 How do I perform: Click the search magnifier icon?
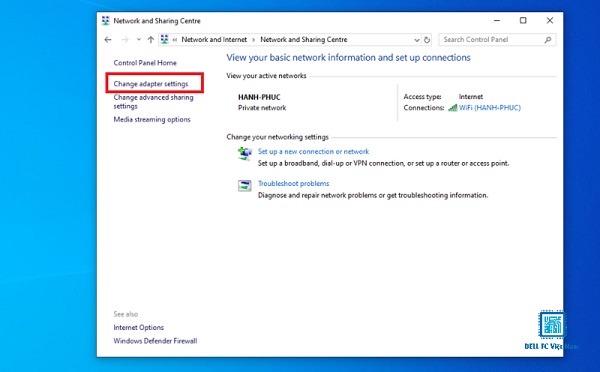click(x=548, y=40)
